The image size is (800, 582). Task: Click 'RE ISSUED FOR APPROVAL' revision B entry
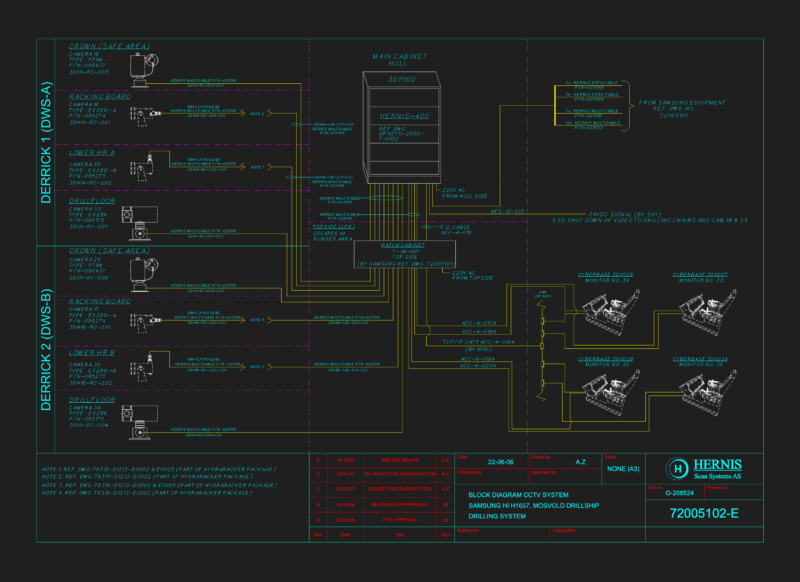pyautogui.click(x=399, y=504)
